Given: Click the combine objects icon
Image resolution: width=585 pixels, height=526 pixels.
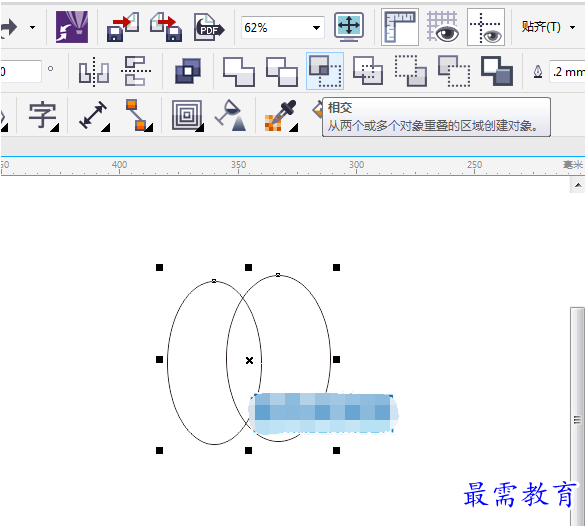Looking at the screenshot, I should pyautogui.click(x=188, y=71).
